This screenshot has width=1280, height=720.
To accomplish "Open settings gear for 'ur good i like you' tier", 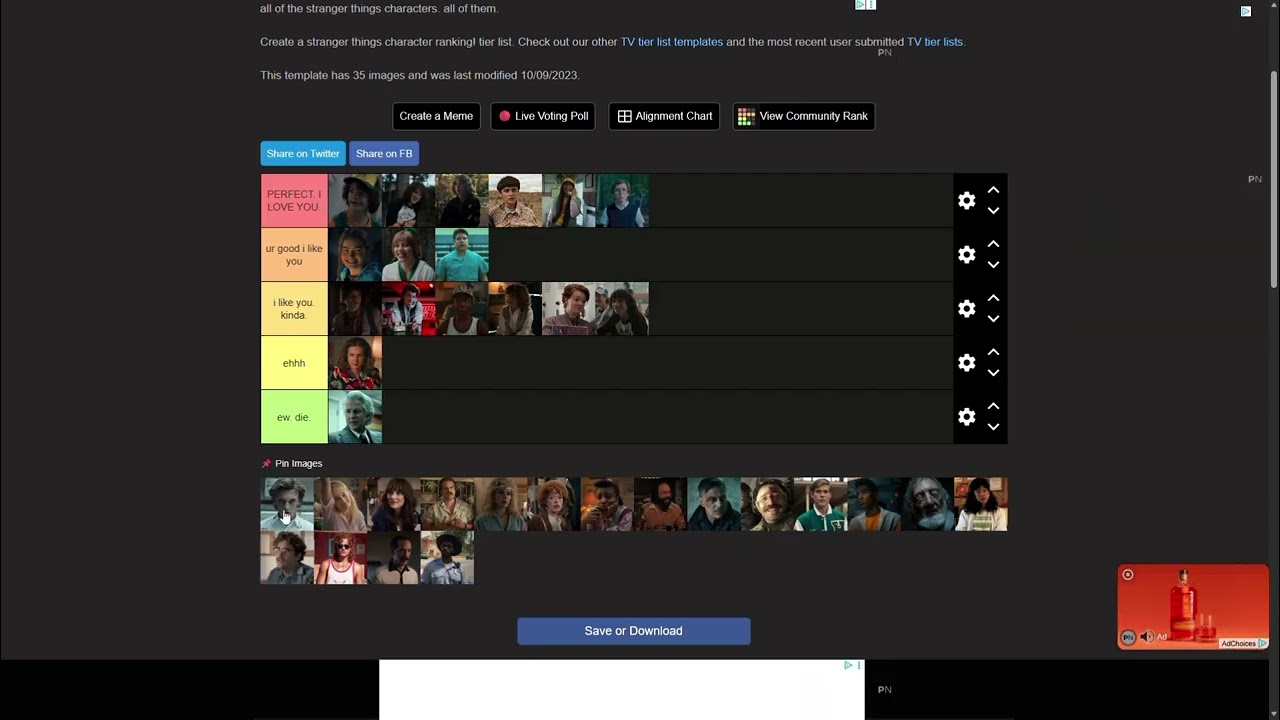I will pyautogui.click(x=966, y=255).
